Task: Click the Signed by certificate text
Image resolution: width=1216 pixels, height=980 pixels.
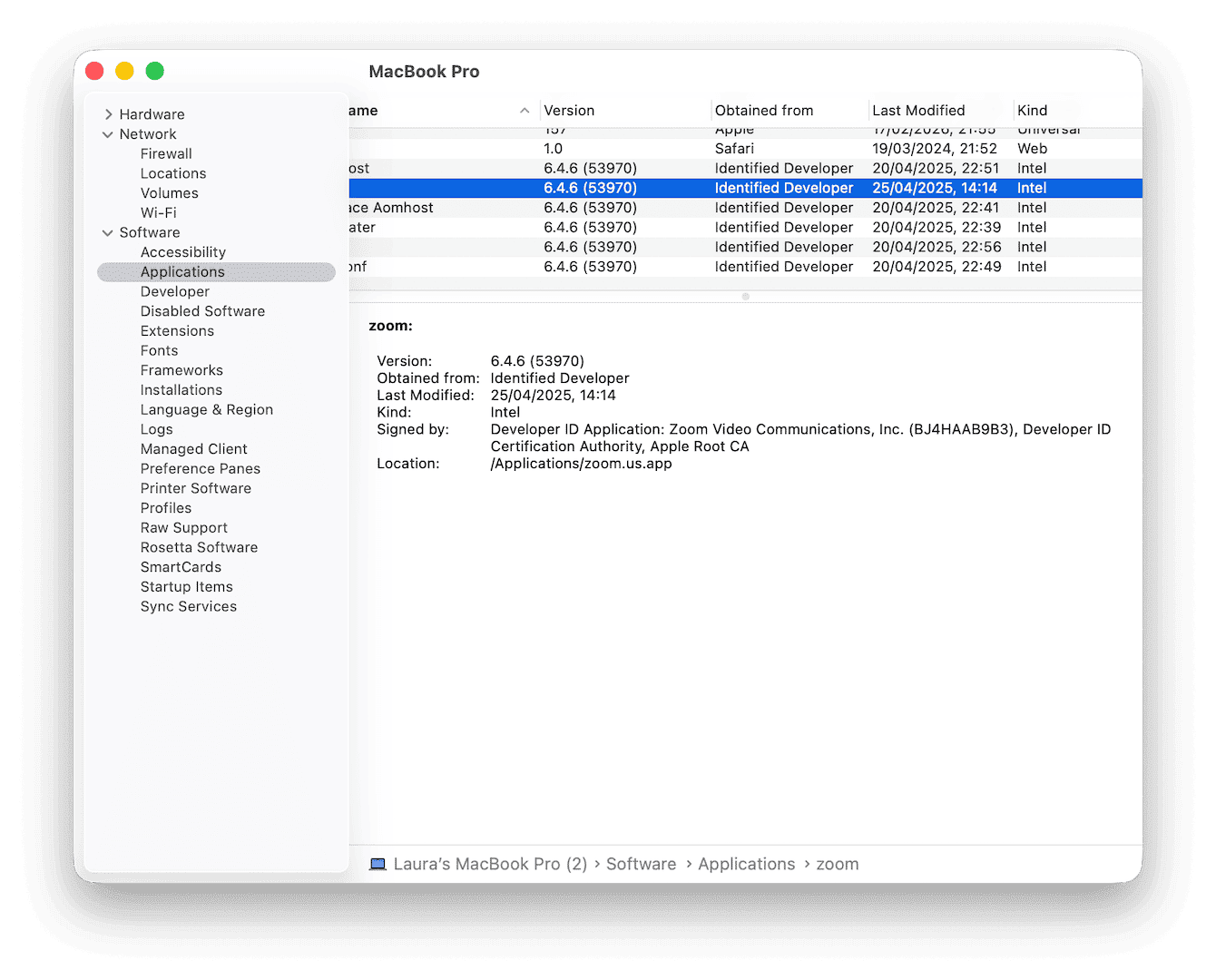Action: coord(800,438)
